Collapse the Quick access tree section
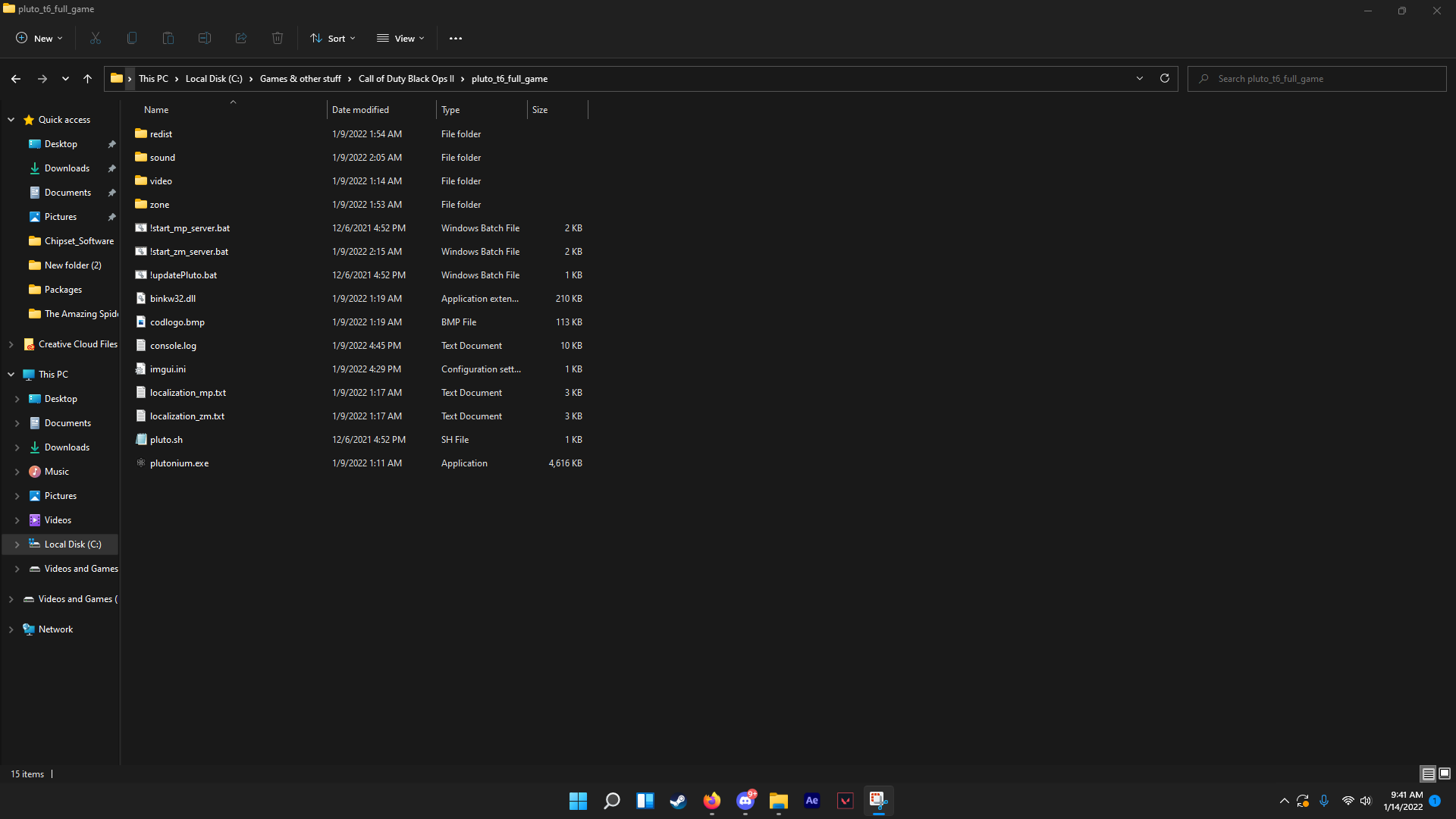The image size is (1456, 819). pyautogui.click(x=11, y=120)
